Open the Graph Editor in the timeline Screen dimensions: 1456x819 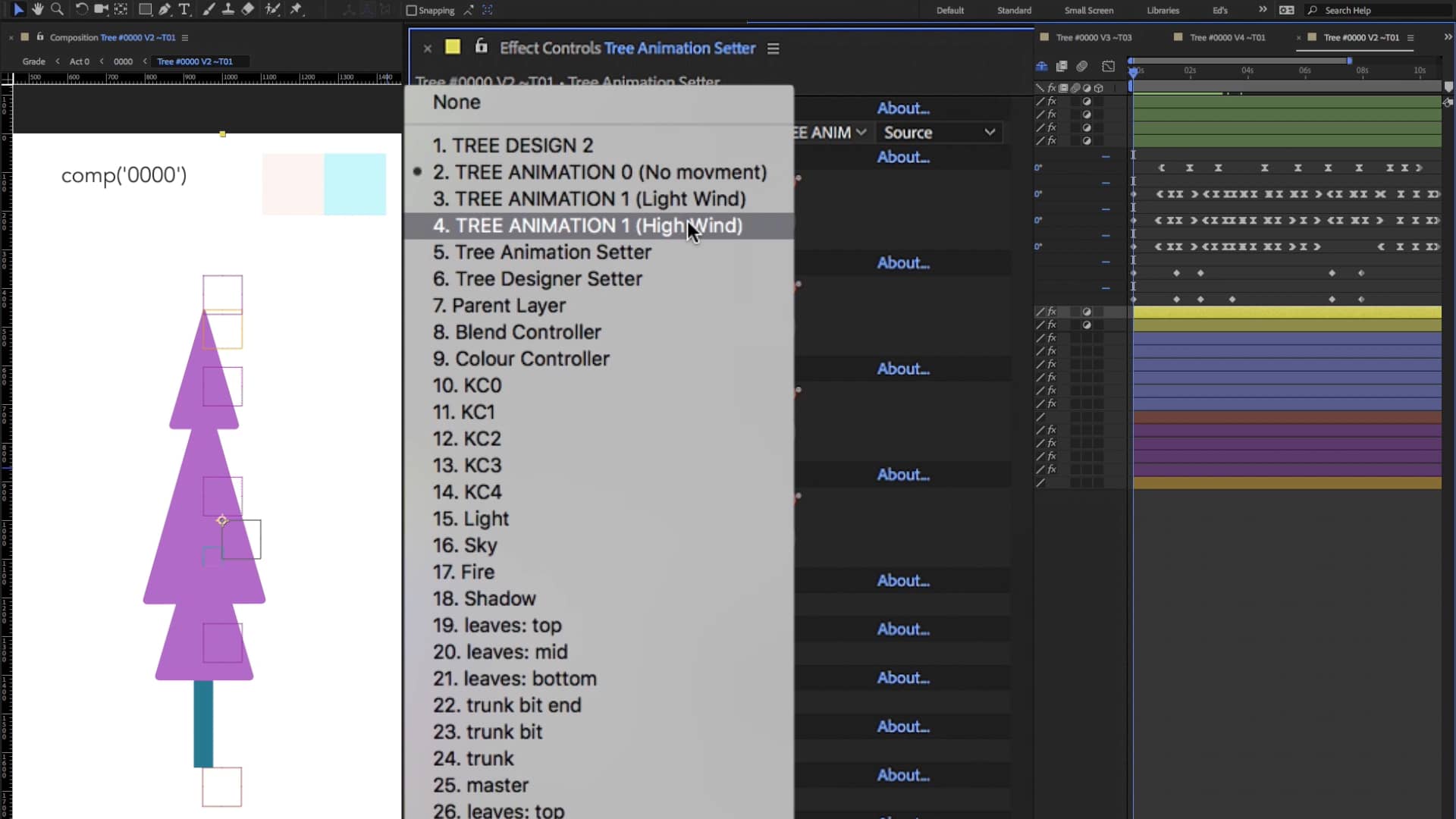click(x=1108, y=67)
